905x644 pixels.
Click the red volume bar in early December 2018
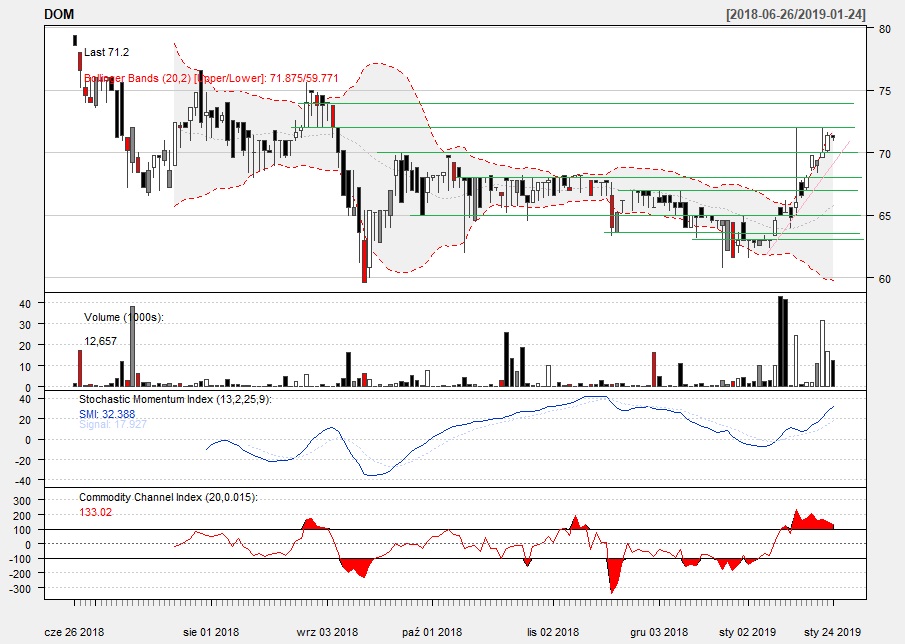654,369
